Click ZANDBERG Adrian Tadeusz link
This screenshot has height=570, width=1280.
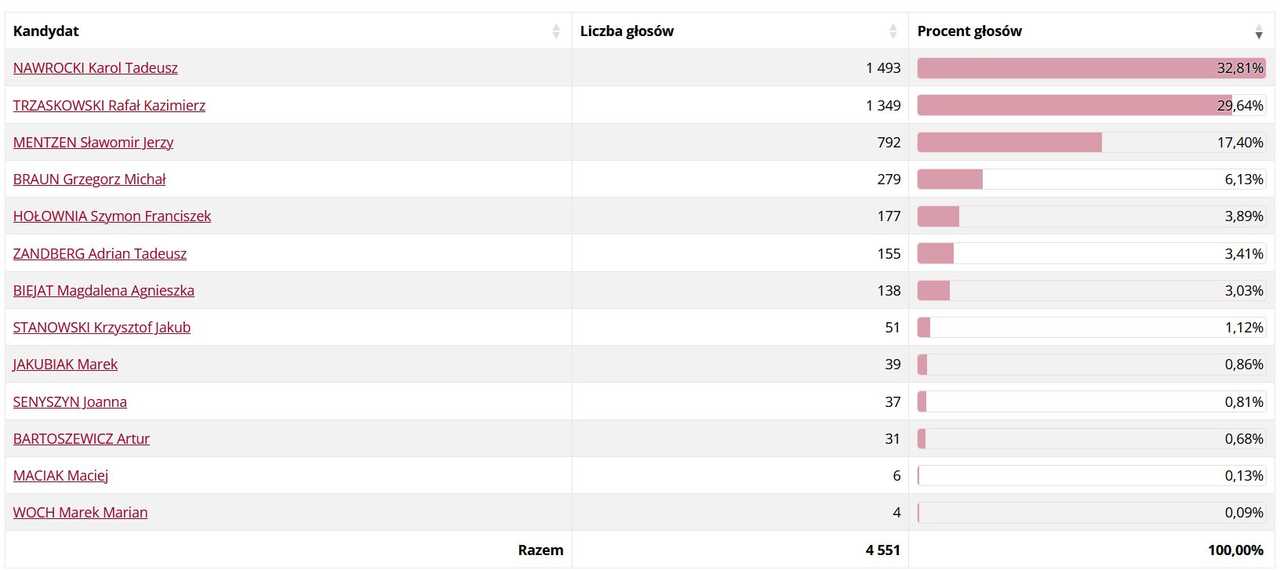pos(100,253)
